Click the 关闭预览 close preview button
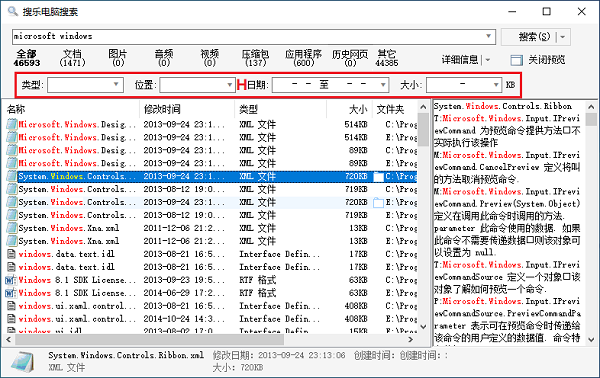The image size is (600, 378). (538, 60)
